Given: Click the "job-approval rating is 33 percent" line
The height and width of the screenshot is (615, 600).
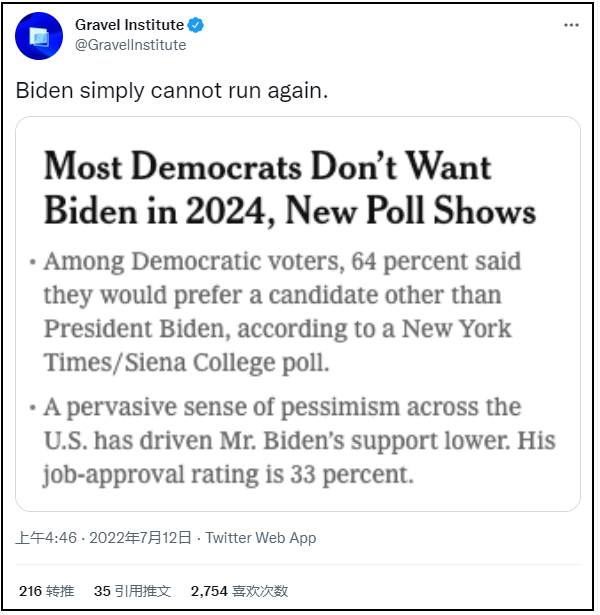Looking at the screenshot, I should tap(228, 473).
